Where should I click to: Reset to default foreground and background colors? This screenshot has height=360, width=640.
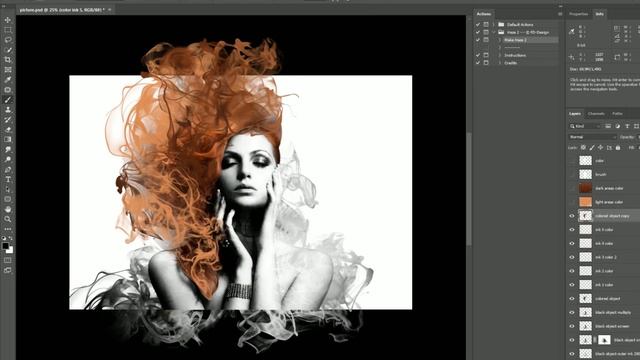(x=4, y=238)
